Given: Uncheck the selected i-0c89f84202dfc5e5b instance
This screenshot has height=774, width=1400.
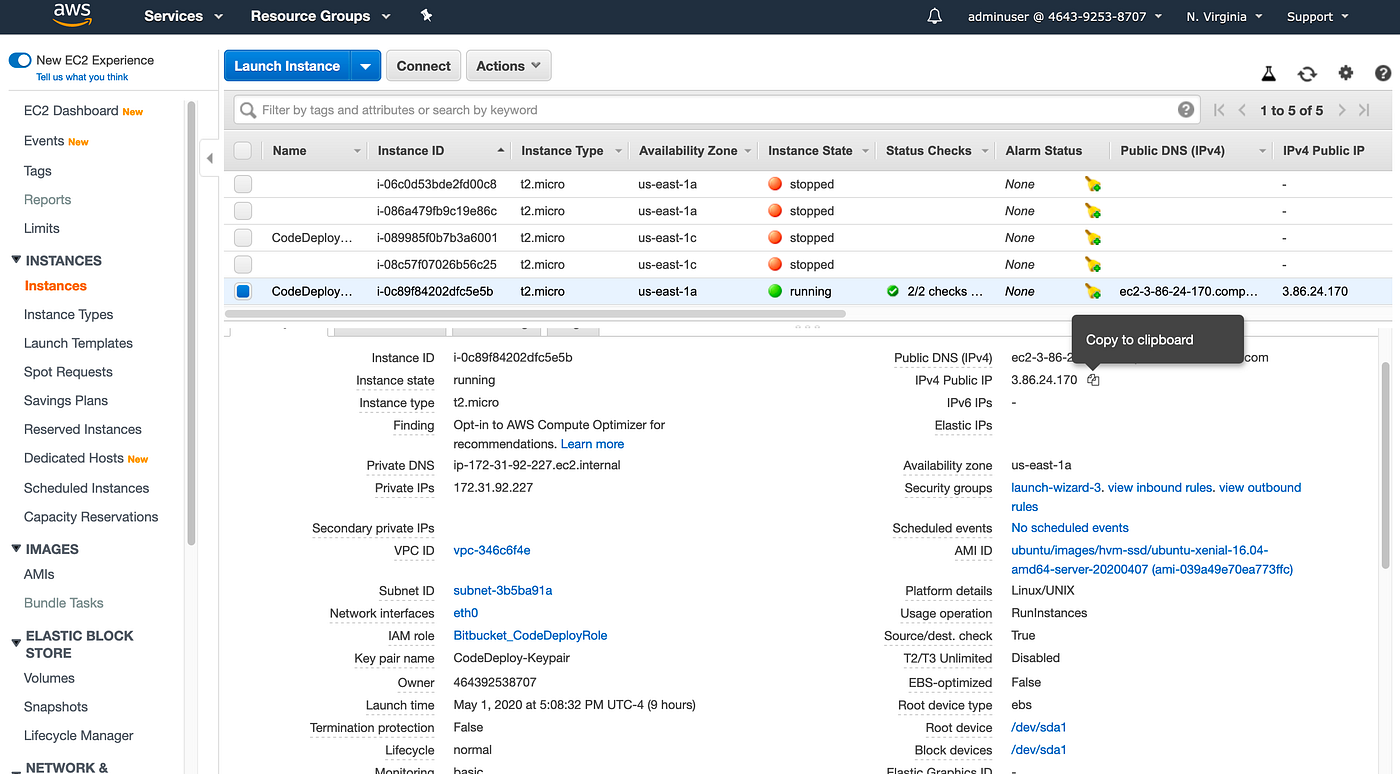Looking at the screenshot, I should pyautogui.click(x=243, y=291).
